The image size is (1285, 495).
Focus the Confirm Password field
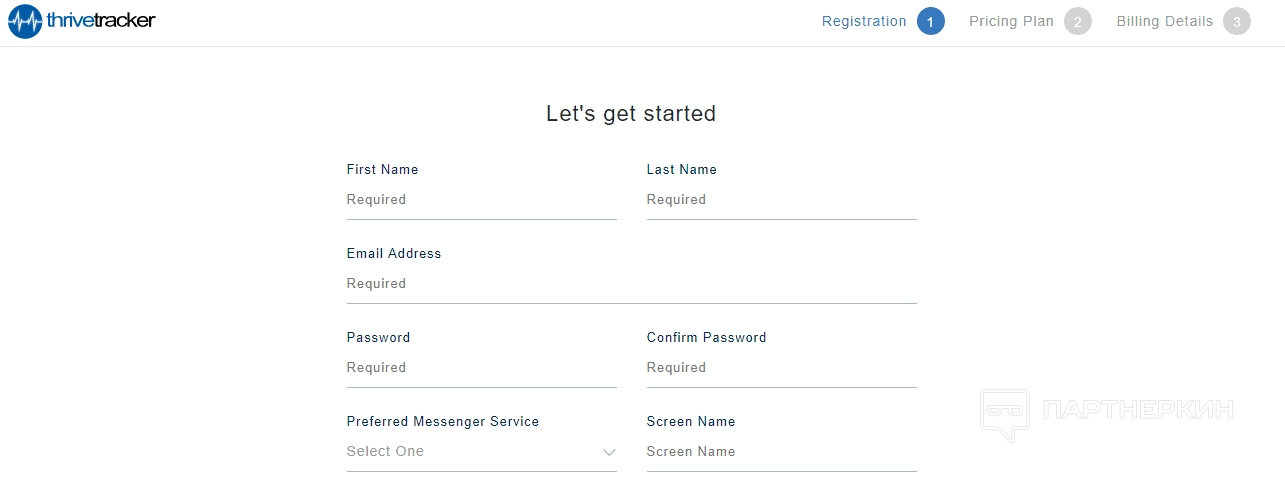pyautogui.click(x=781, y=368)
